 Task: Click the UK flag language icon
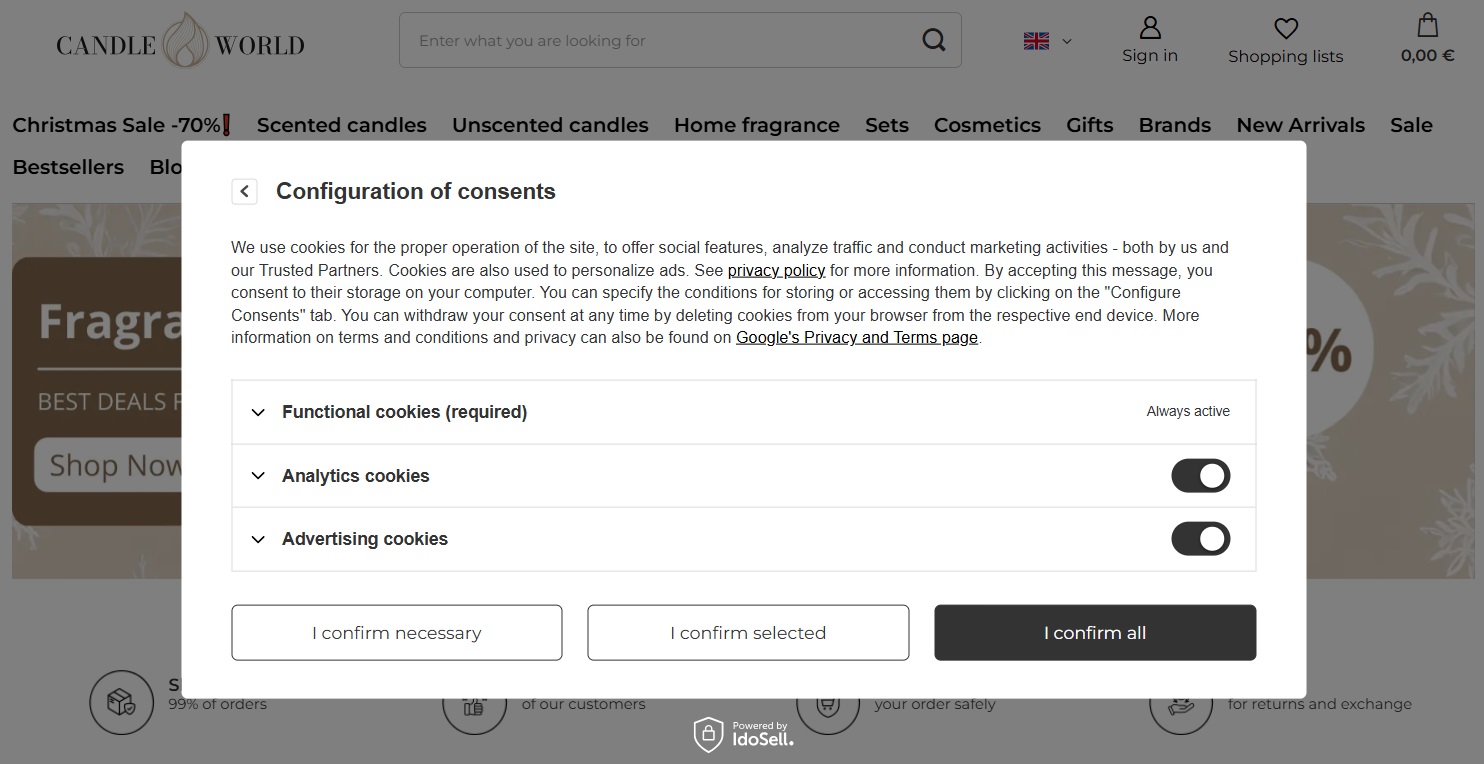[x=1035, y=41]
